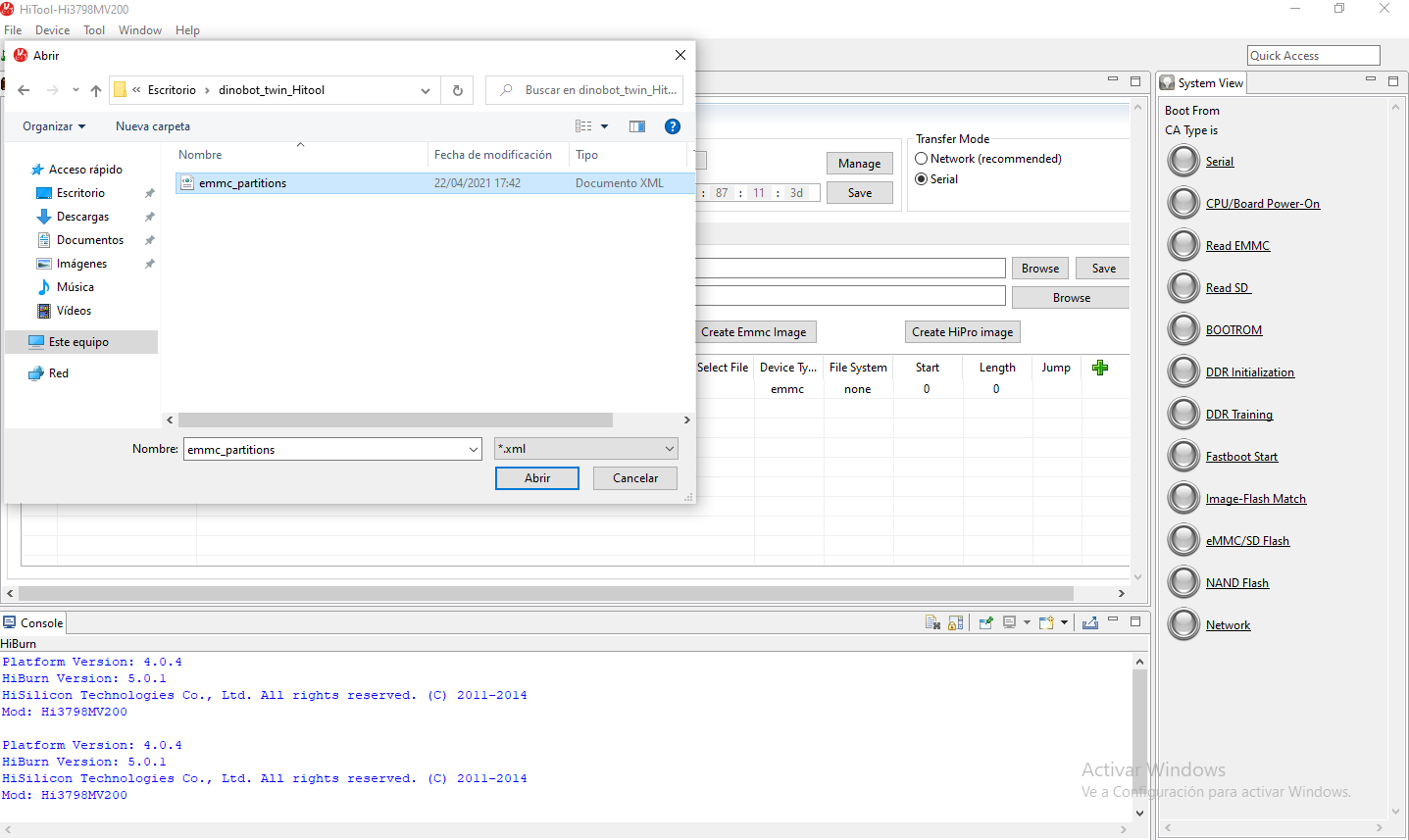Select Network (recommended) transfer mode
The width and height of the screenshot is (1409, 840).
pyautogui.click(x=922, y=159)
